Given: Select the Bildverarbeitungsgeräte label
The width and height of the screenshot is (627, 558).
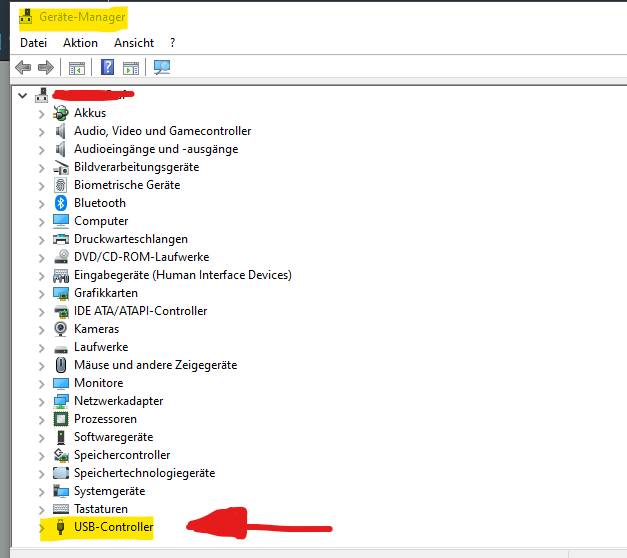Looking at the screenshot, I should [136, 167].
